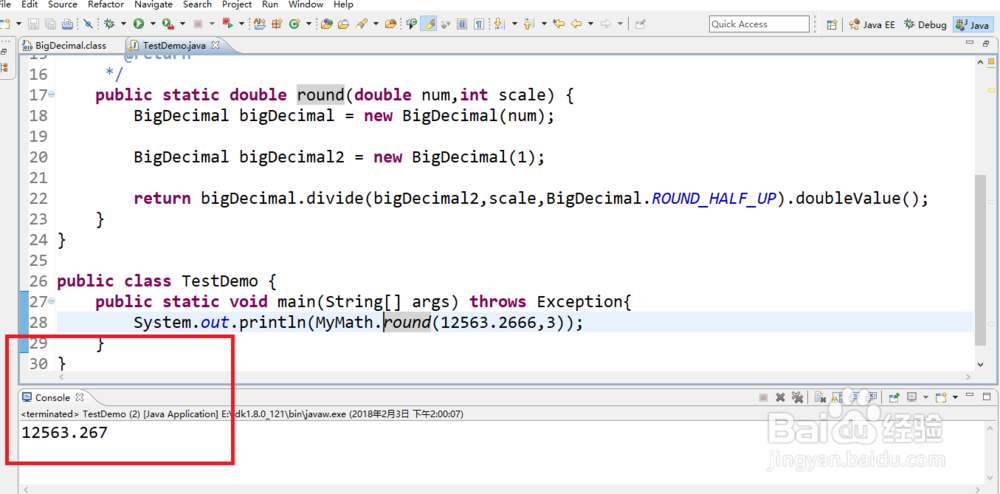Click the New Java Project icon
The width and height of the screenshot is (1000, 494).
click(260, 24)
